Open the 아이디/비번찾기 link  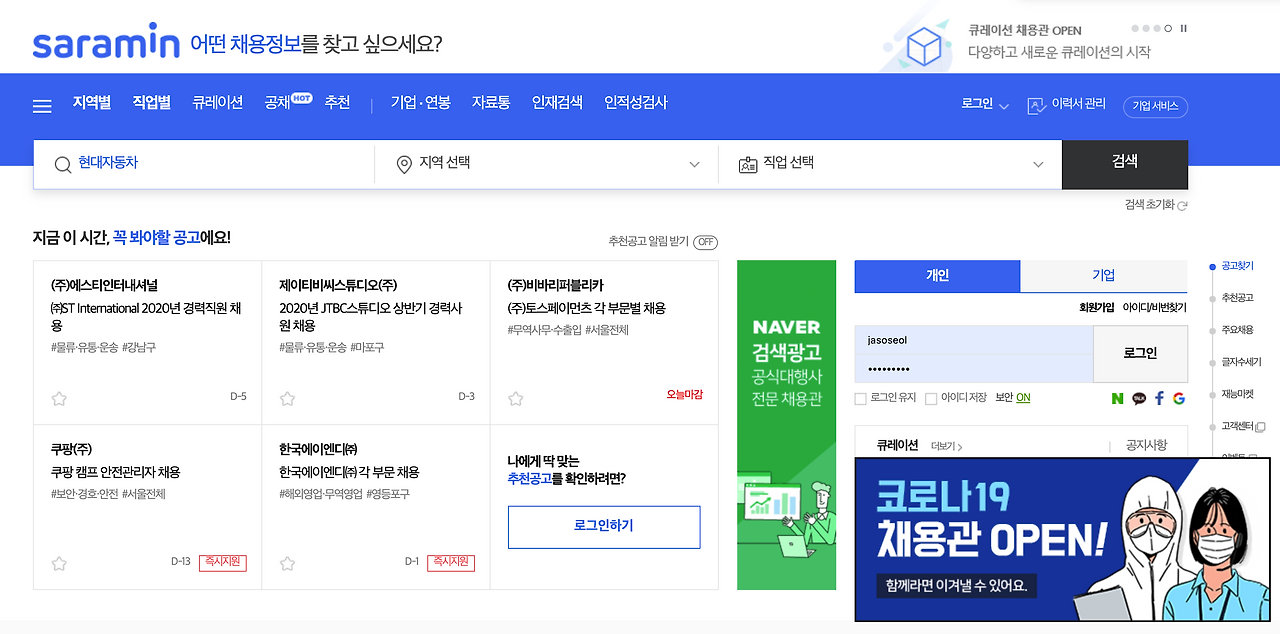pos(1154,308)
